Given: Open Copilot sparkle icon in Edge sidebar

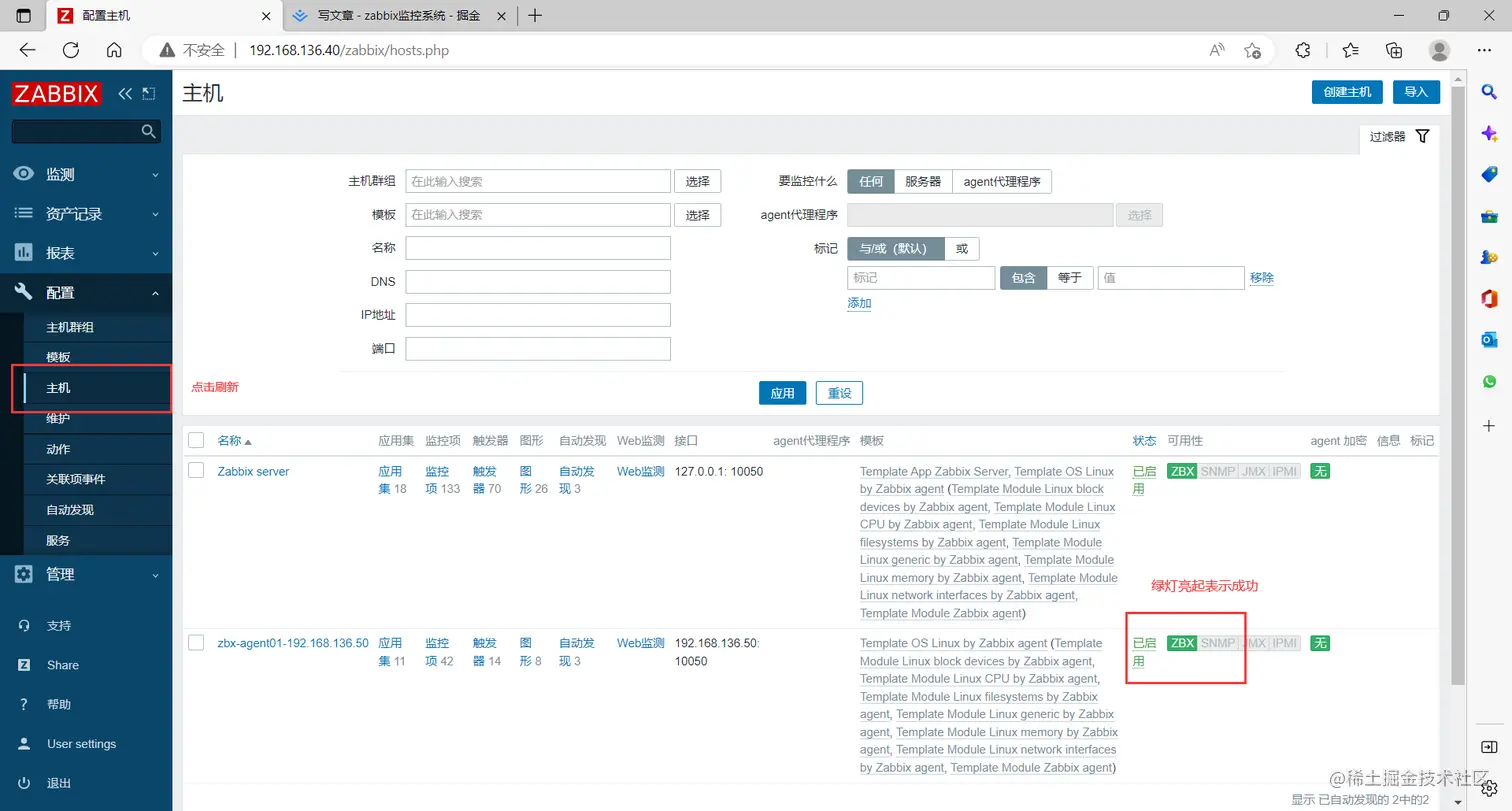Looking at the screenshot, I should coord(1489,133).
